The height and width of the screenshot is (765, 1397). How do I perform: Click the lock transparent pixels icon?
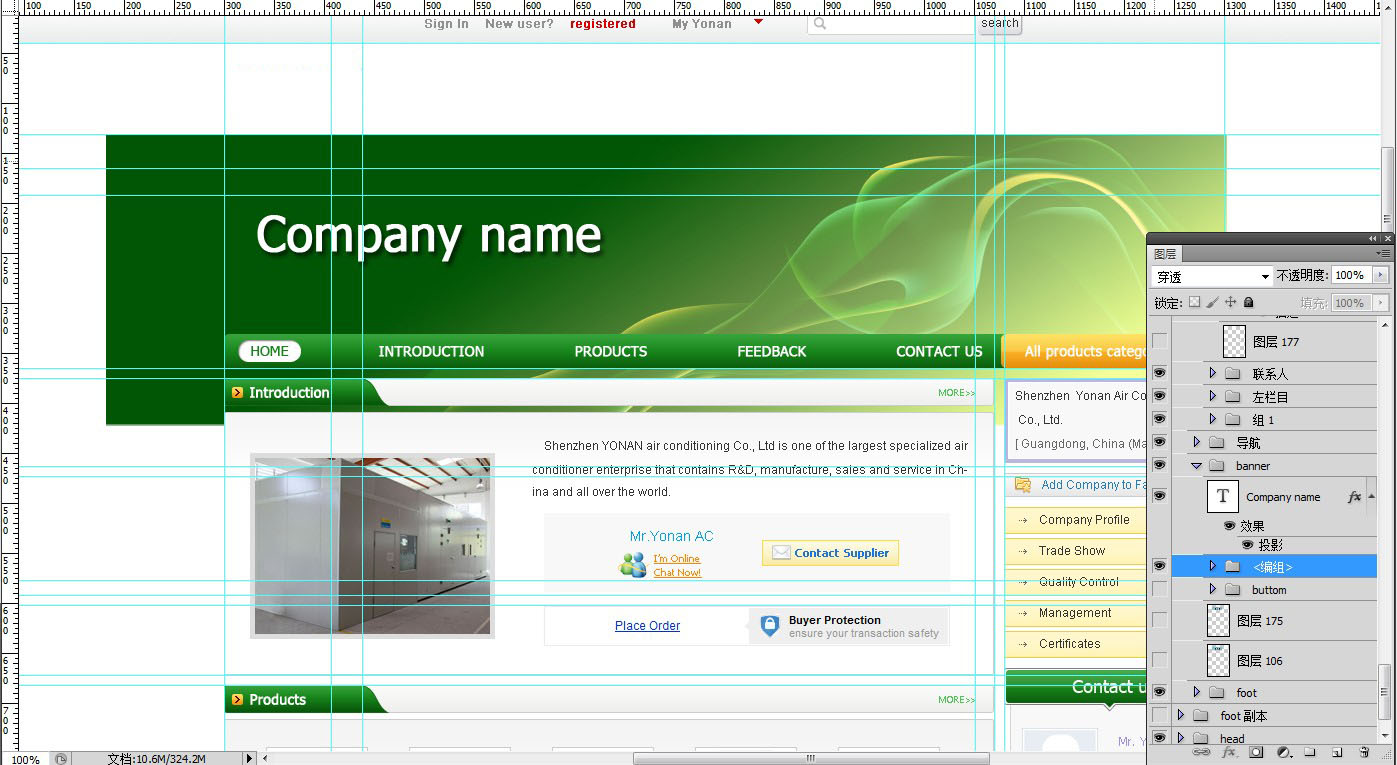point(1194,302)
